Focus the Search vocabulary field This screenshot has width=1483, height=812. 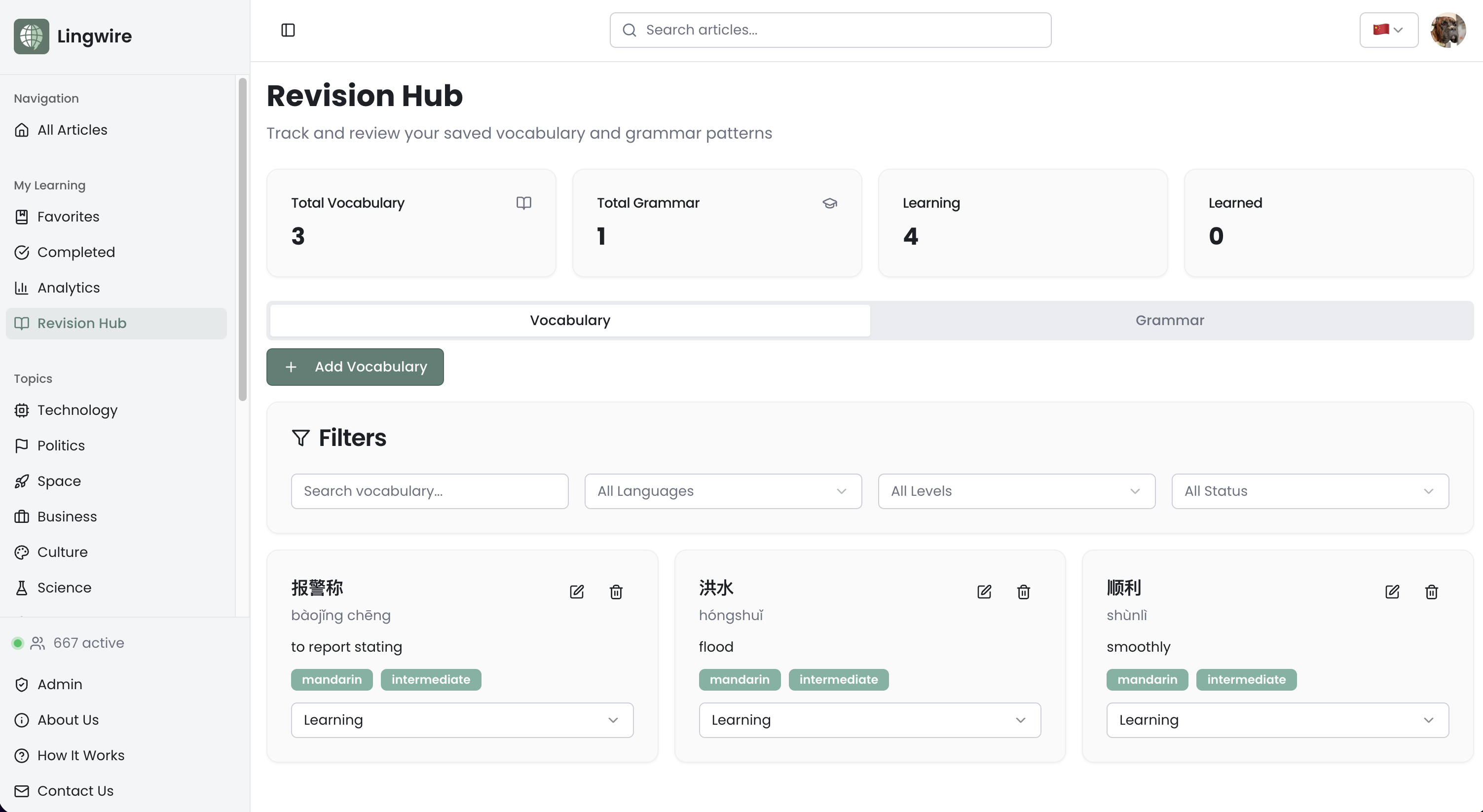[x=430, y=491]
